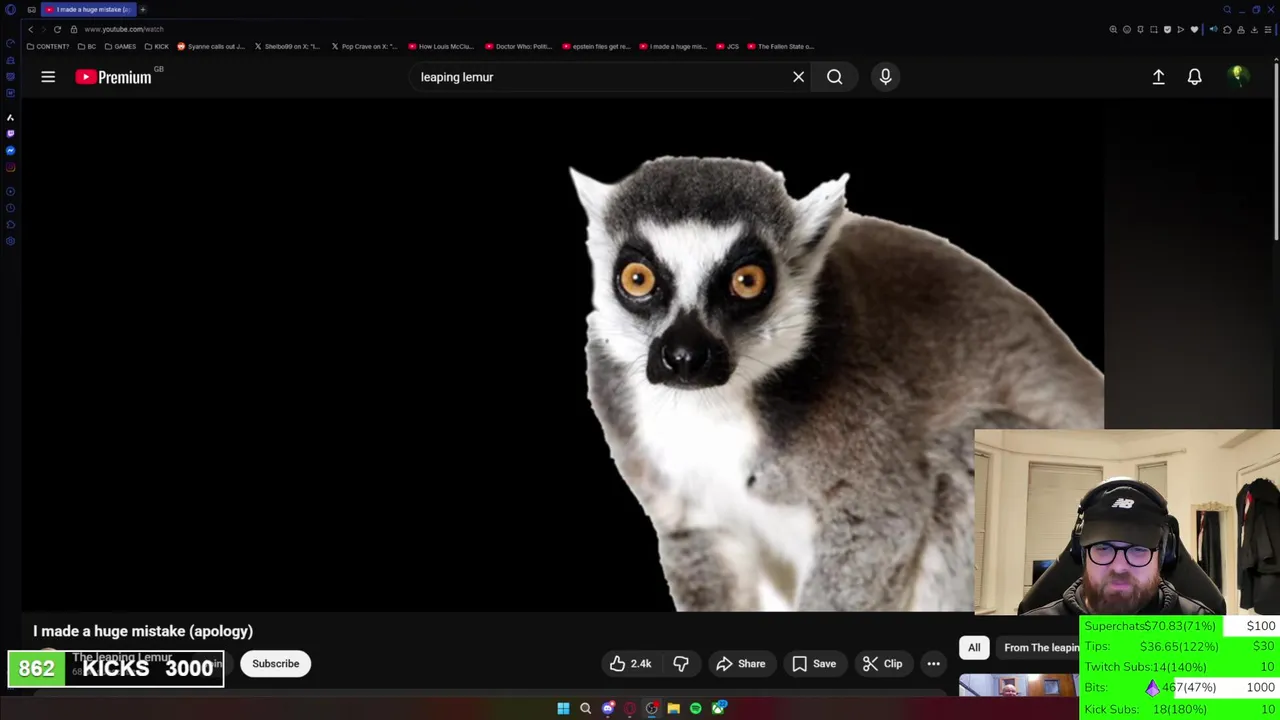Switch to the 'I made a huge mistake' browser tab
The width and height of the screenshot is (1280, 720).
click(x=88, y=9)
